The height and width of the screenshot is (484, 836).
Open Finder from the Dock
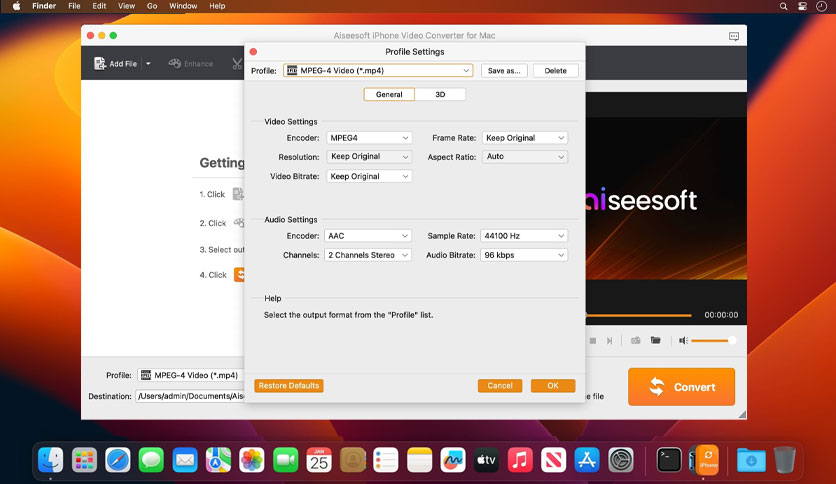pyautogui.click(x=51, y=459)
